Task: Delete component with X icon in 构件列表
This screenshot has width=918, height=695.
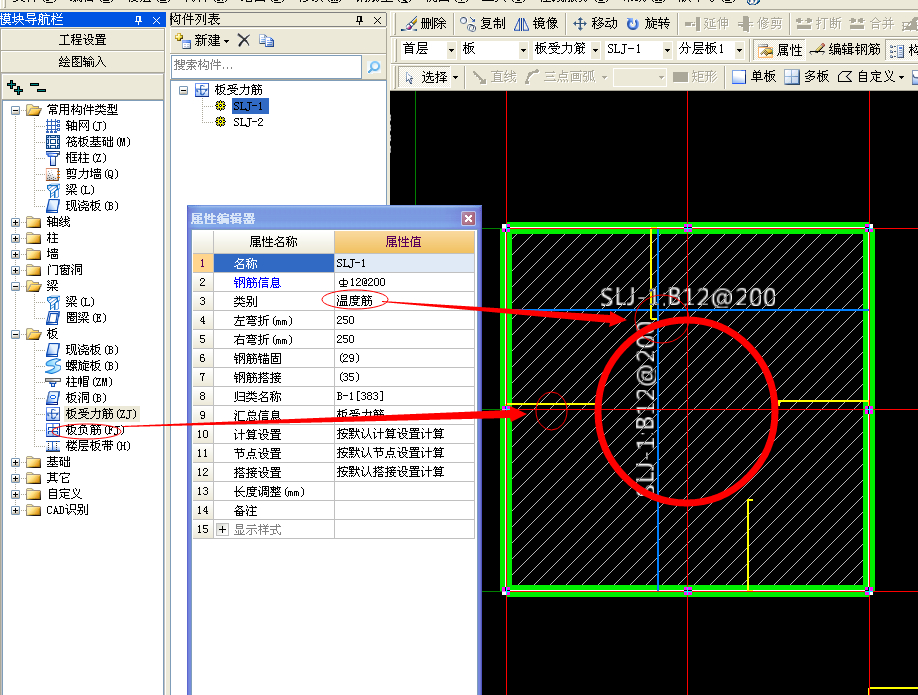Action: tap(244, 40)
